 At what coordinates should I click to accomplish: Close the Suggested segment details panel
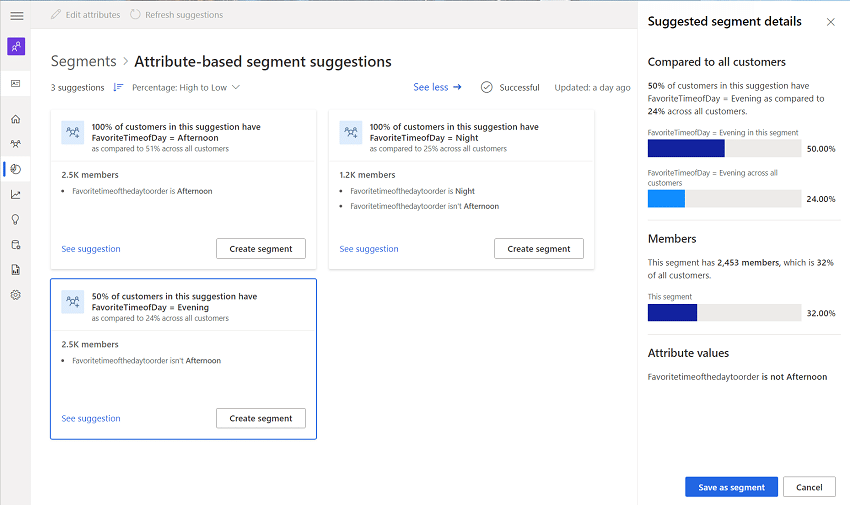pyautogui.click(x=830, y=22)
